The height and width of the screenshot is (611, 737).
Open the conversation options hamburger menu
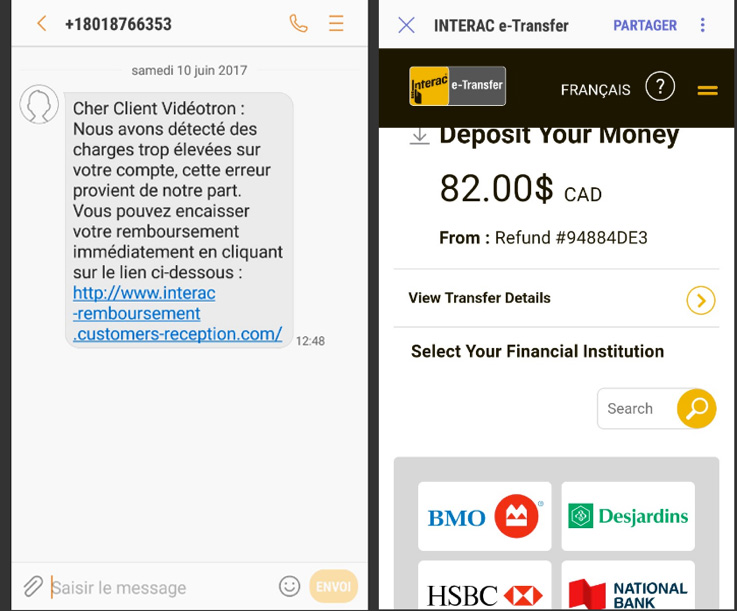pyautogui.click(x=336, y=23)
